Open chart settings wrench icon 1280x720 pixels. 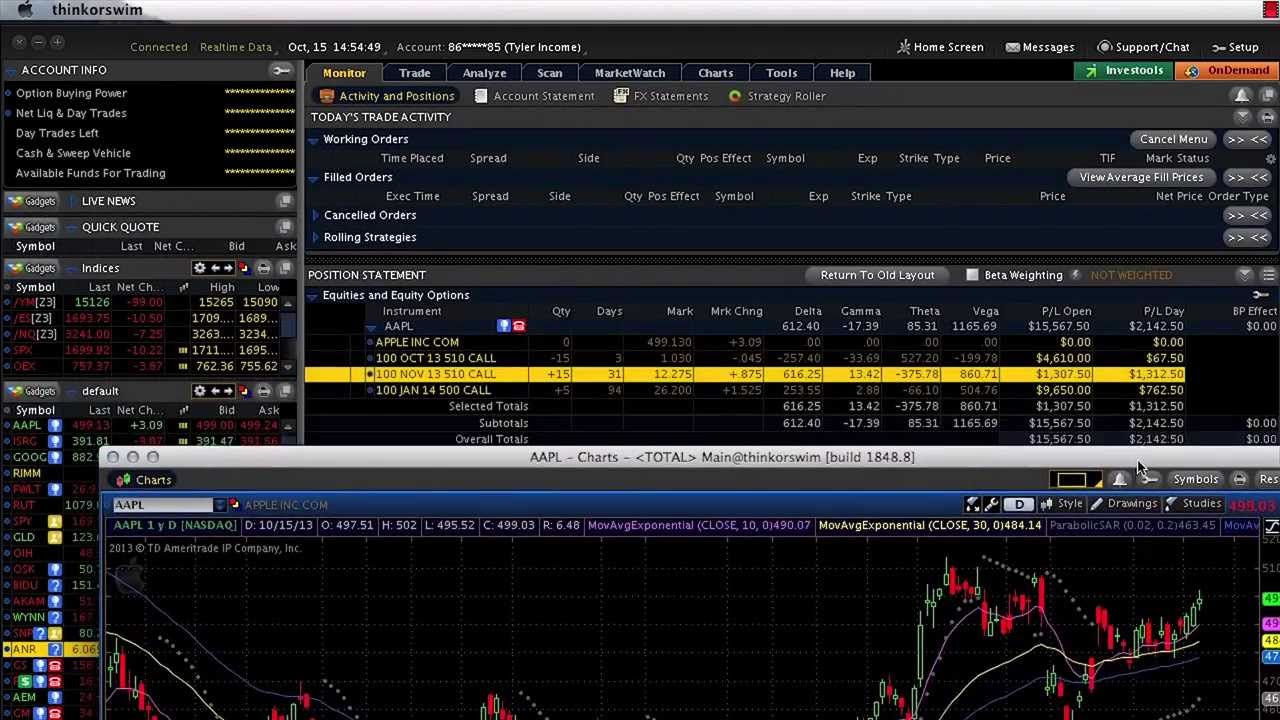pos(992,504)
